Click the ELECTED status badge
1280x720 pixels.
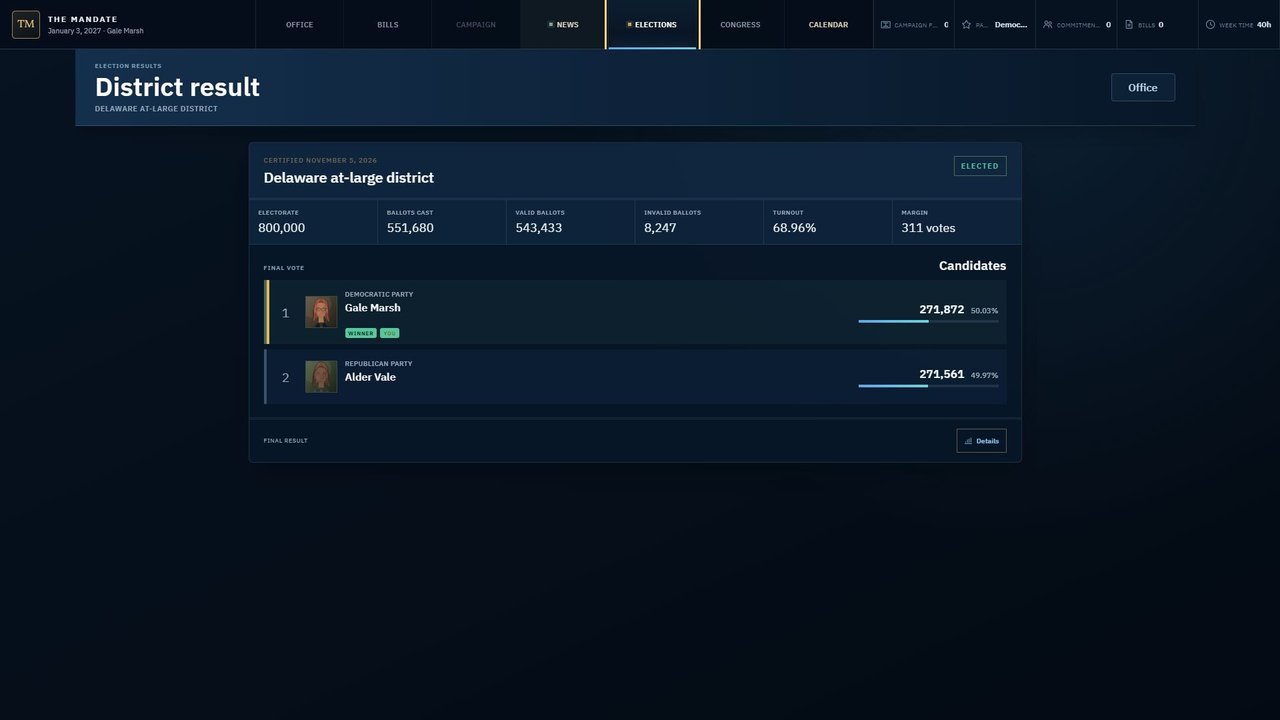pyautogui.click(x=980, y=166)
